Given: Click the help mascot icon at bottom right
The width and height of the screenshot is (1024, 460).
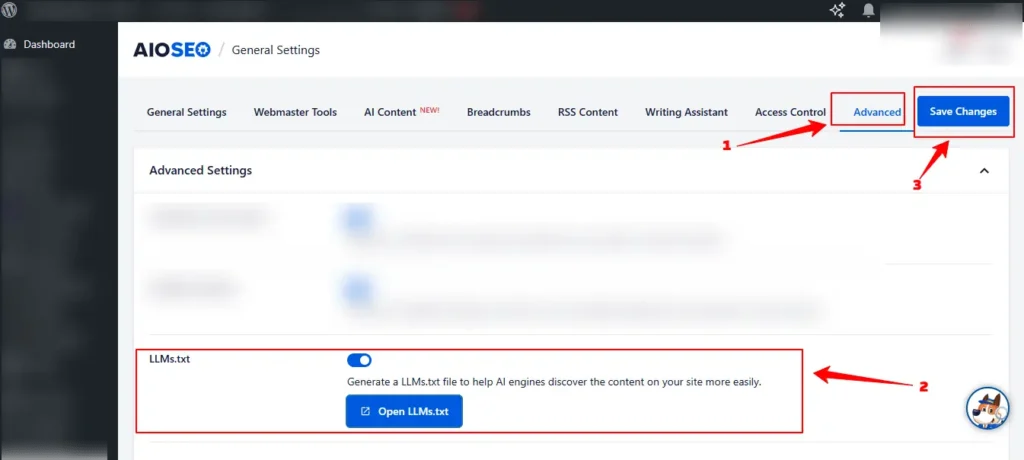Looking at the screenshot, I should [987, 407].
